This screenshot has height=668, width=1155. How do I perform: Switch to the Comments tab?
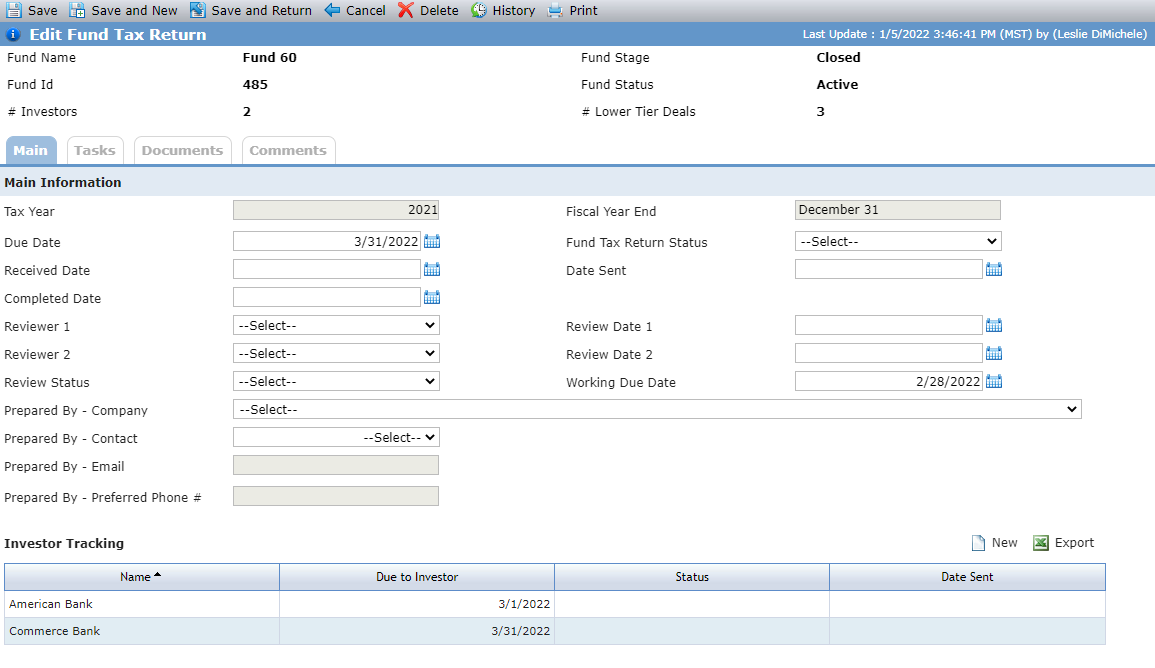tap(288, 150)
